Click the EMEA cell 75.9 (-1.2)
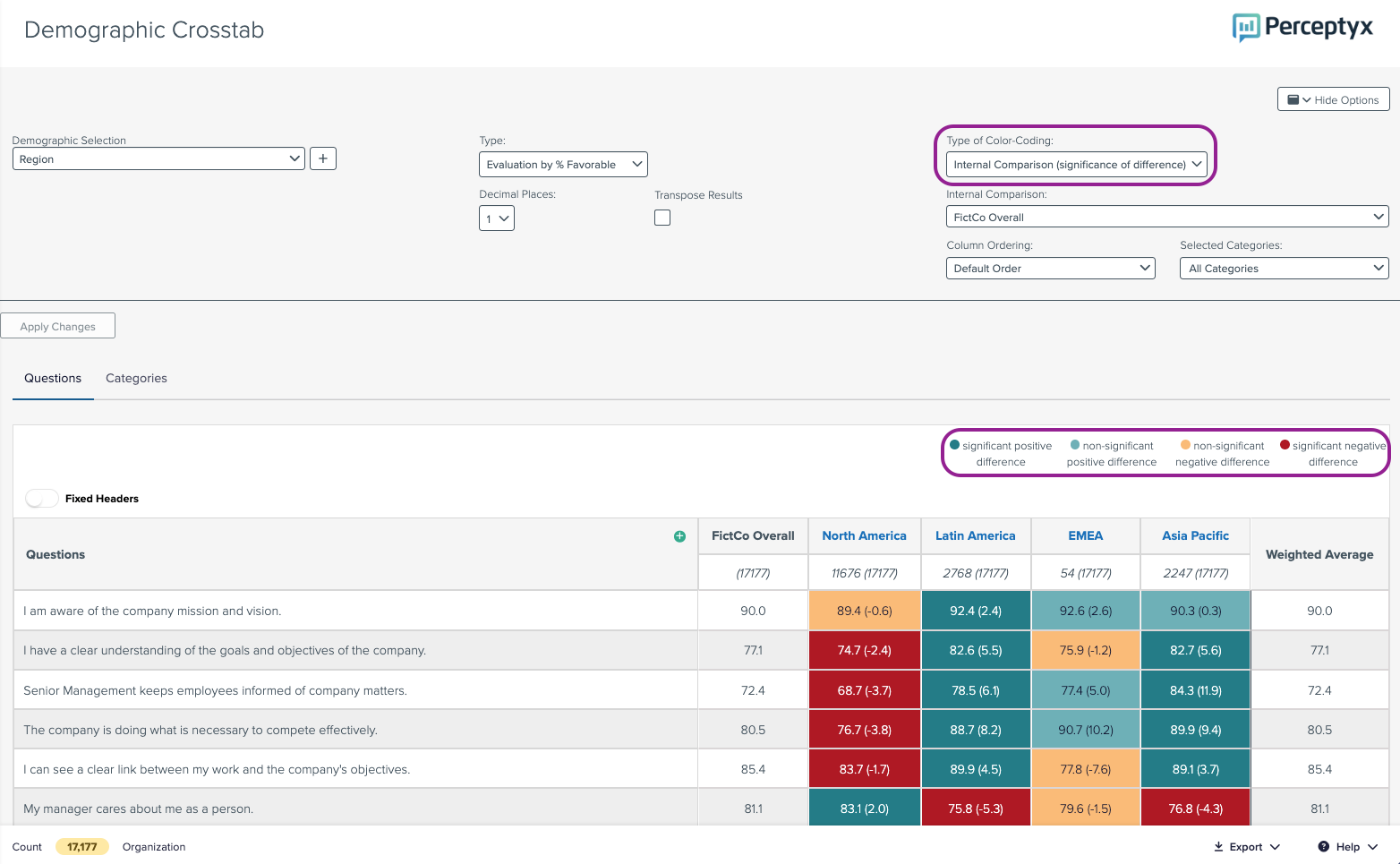1400x864 pixels. pos(1086,650)
